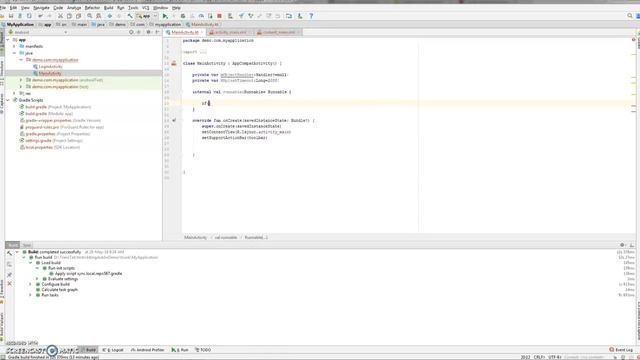Collapse the java folder node
Viewport: 640px width, 360px height.
click(x=14, y=53)
